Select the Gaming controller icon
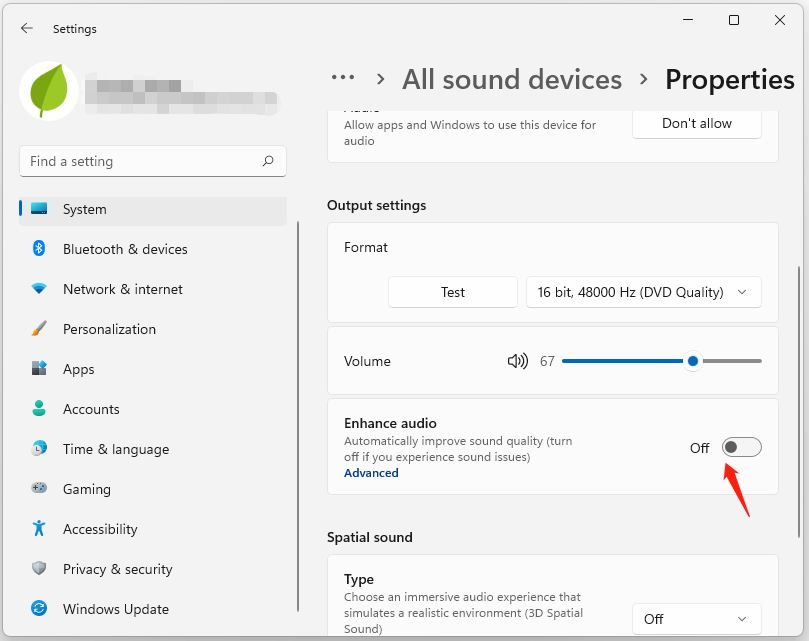This screenshot has height=641, width=809. click(x=38, y=489)
